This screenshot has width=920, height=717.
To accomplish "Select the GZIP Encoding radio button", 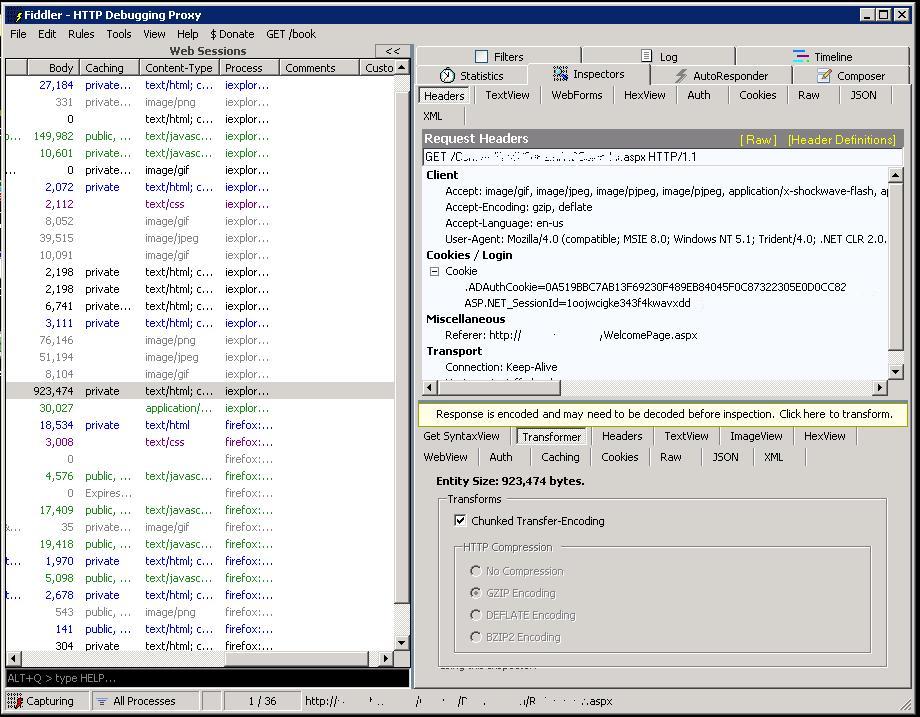I will click(x=476, y=593).
